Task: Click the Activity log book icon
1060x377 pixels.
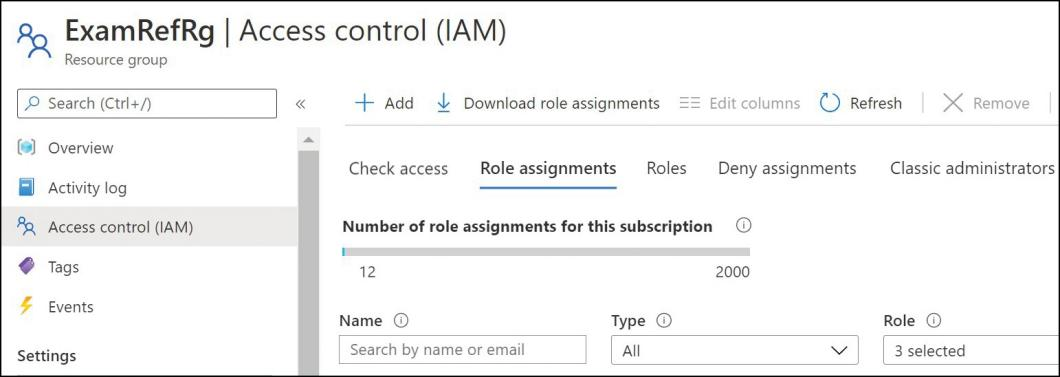Action: pos(26,187)
